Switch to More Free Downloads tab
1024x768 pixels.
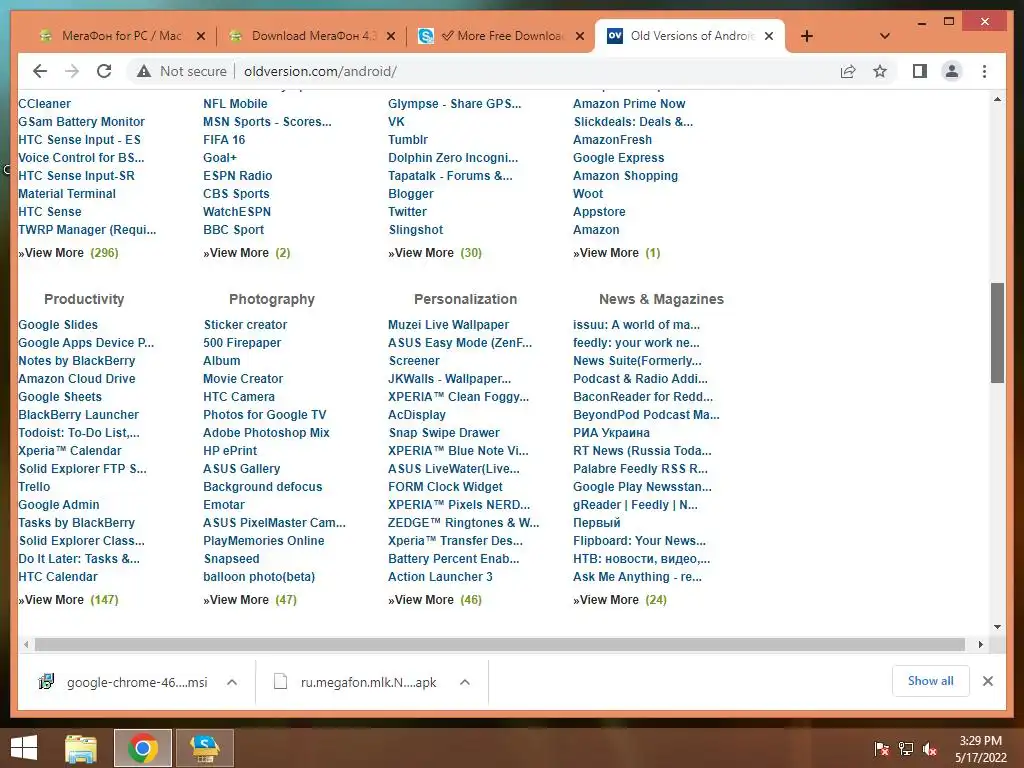click(x=500, y=36)
